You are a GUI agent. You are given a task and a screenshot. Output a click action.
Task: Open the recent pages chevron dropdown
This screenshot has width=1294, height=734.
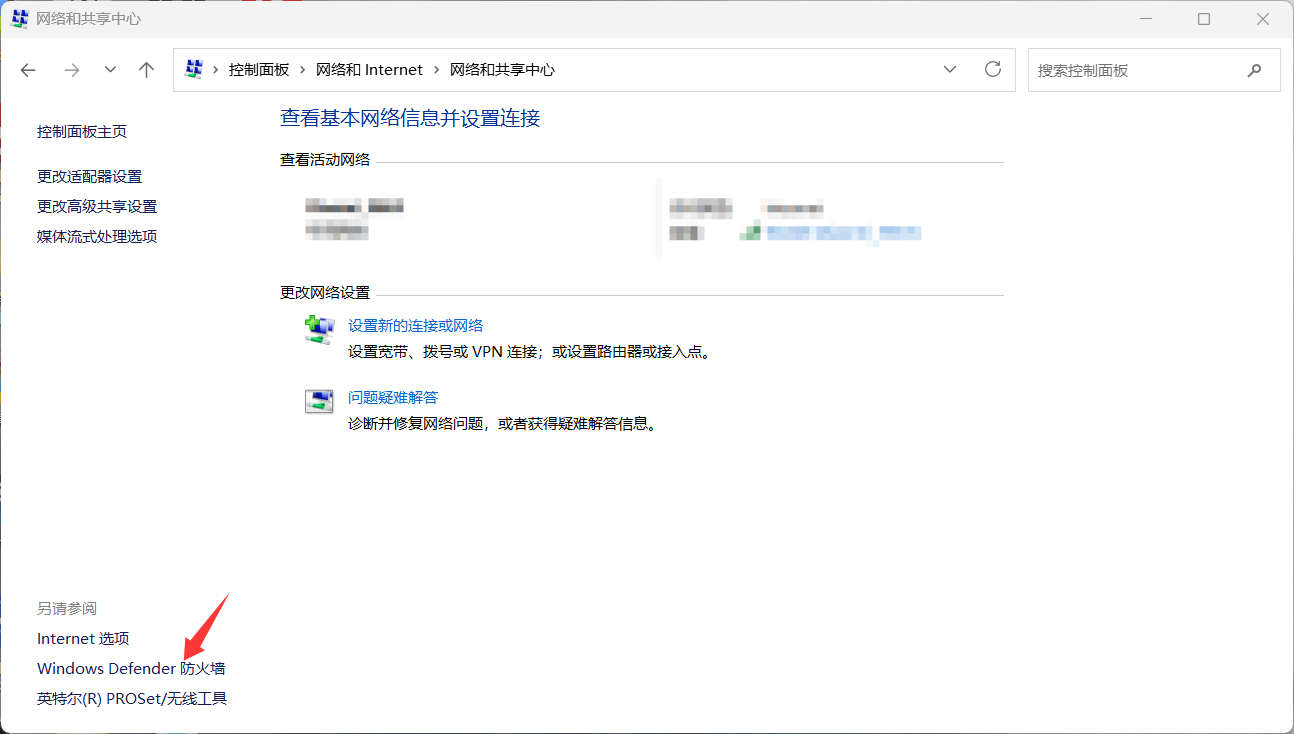[x=110, y=70]
